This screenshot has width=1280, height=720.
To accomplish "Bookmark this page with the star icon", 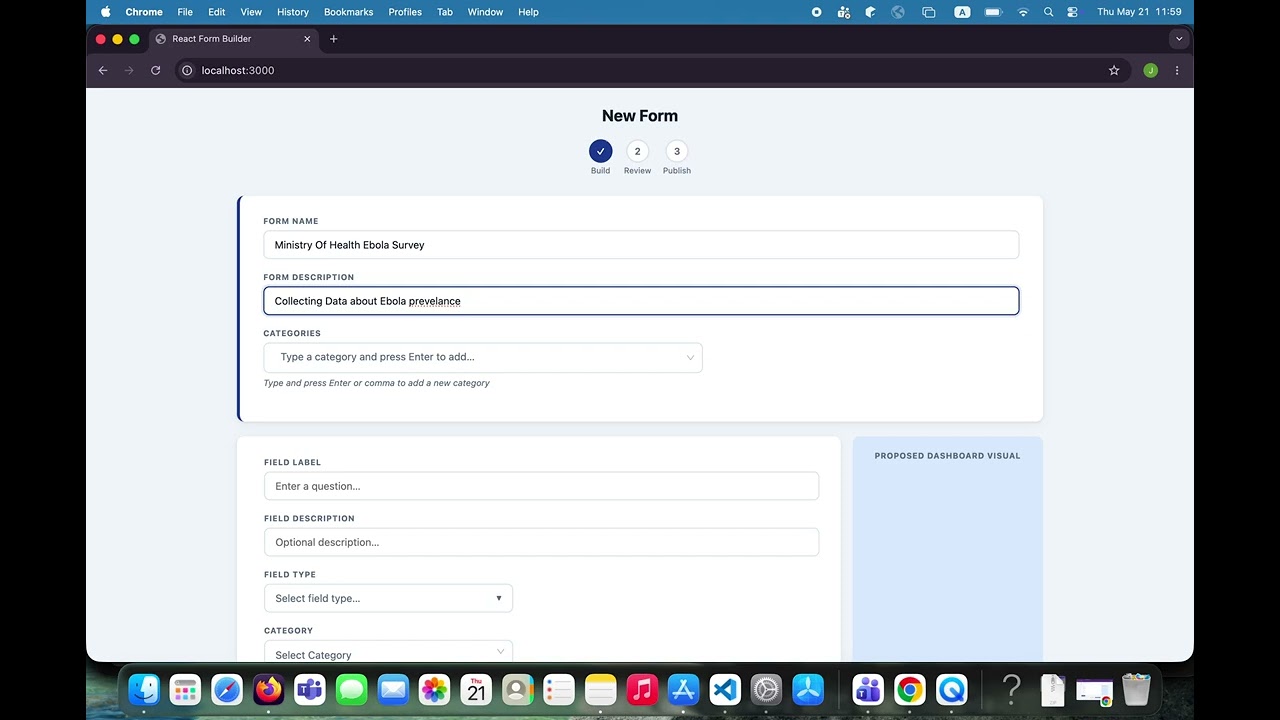I will click(1114, 70).
